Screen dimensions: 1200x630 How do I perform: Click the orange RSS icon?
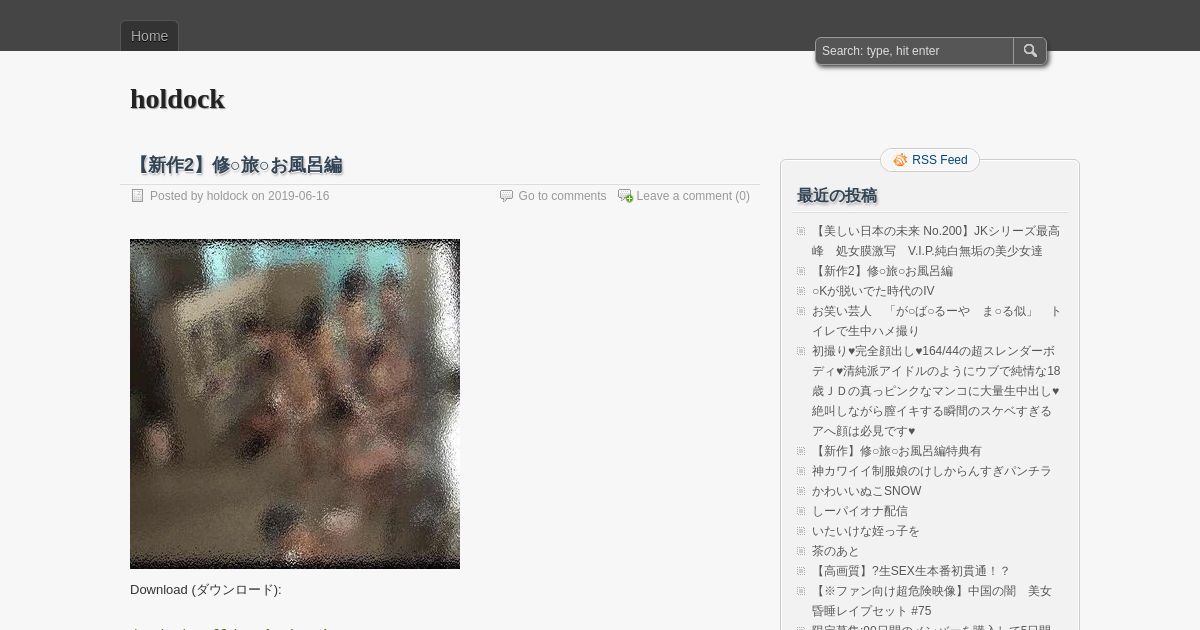[900, 160]
